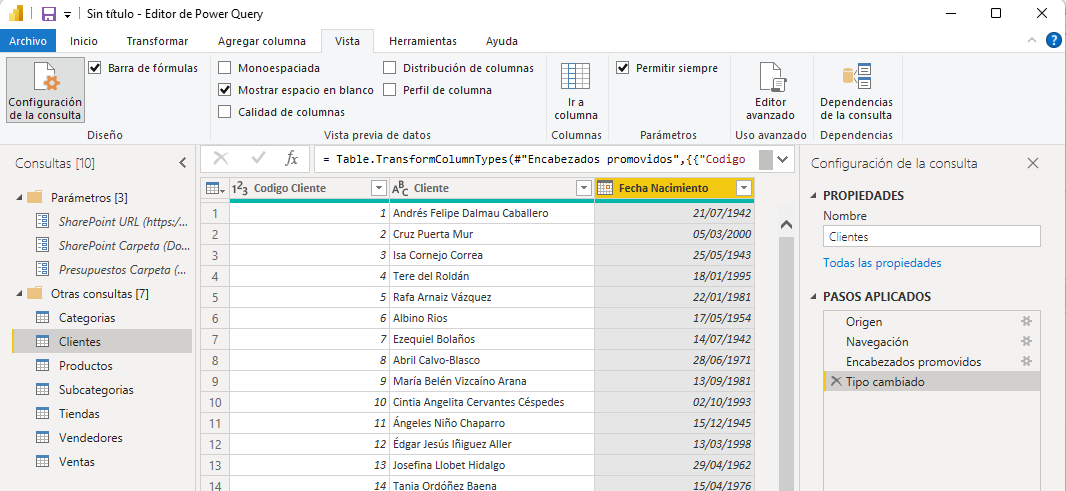Open settings gear for Origen step

[1027, 322]
